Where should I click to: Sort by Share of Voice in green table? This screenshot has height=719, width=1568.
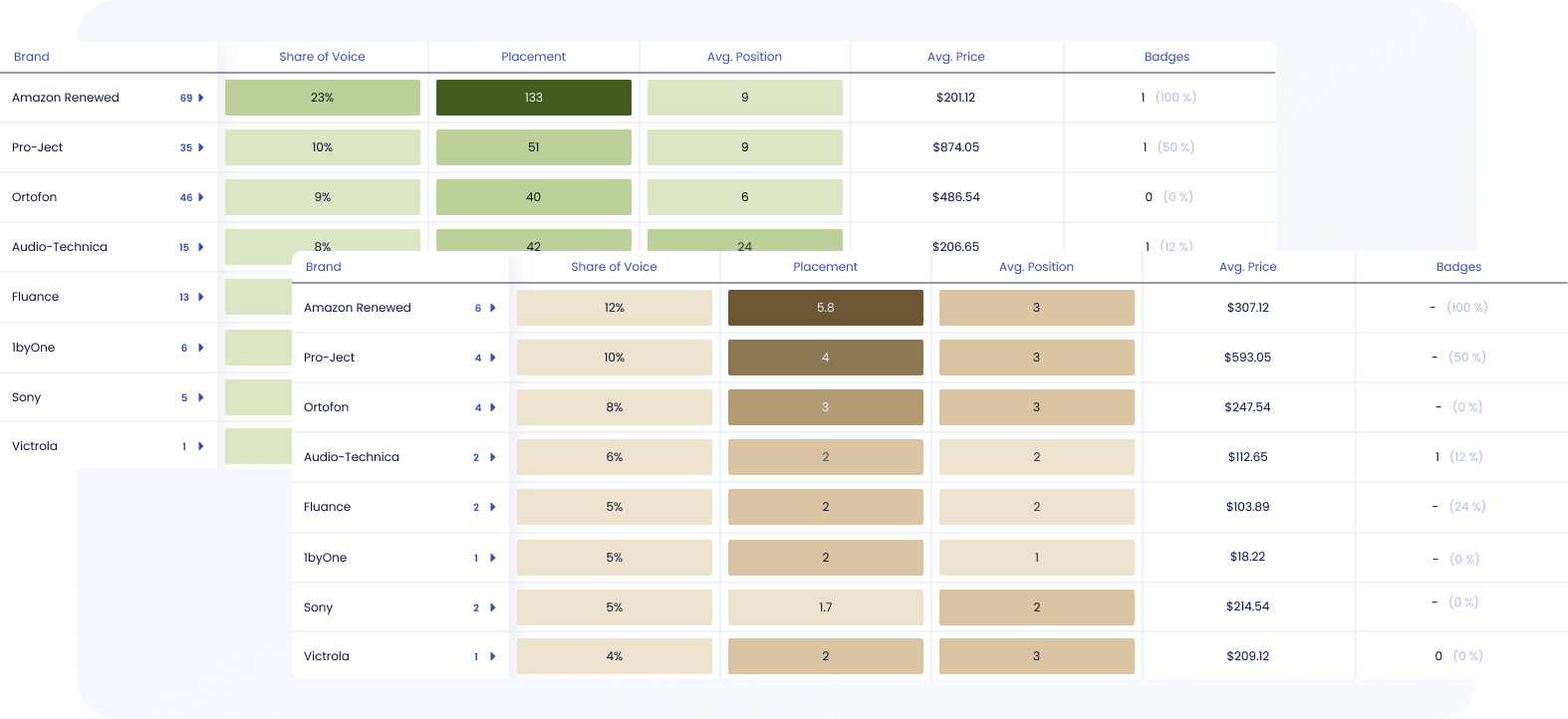click(322, 57)
